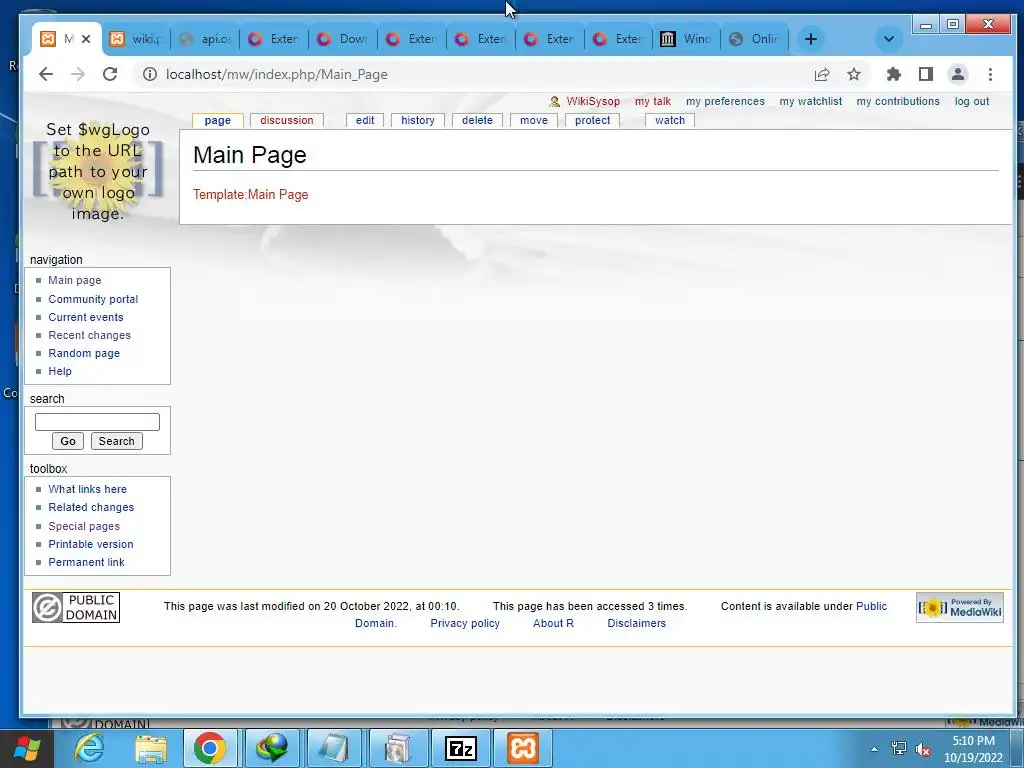This screenshot has height=768, width=1024.
Task: Select the protect tab
Action: pos(592,120)
